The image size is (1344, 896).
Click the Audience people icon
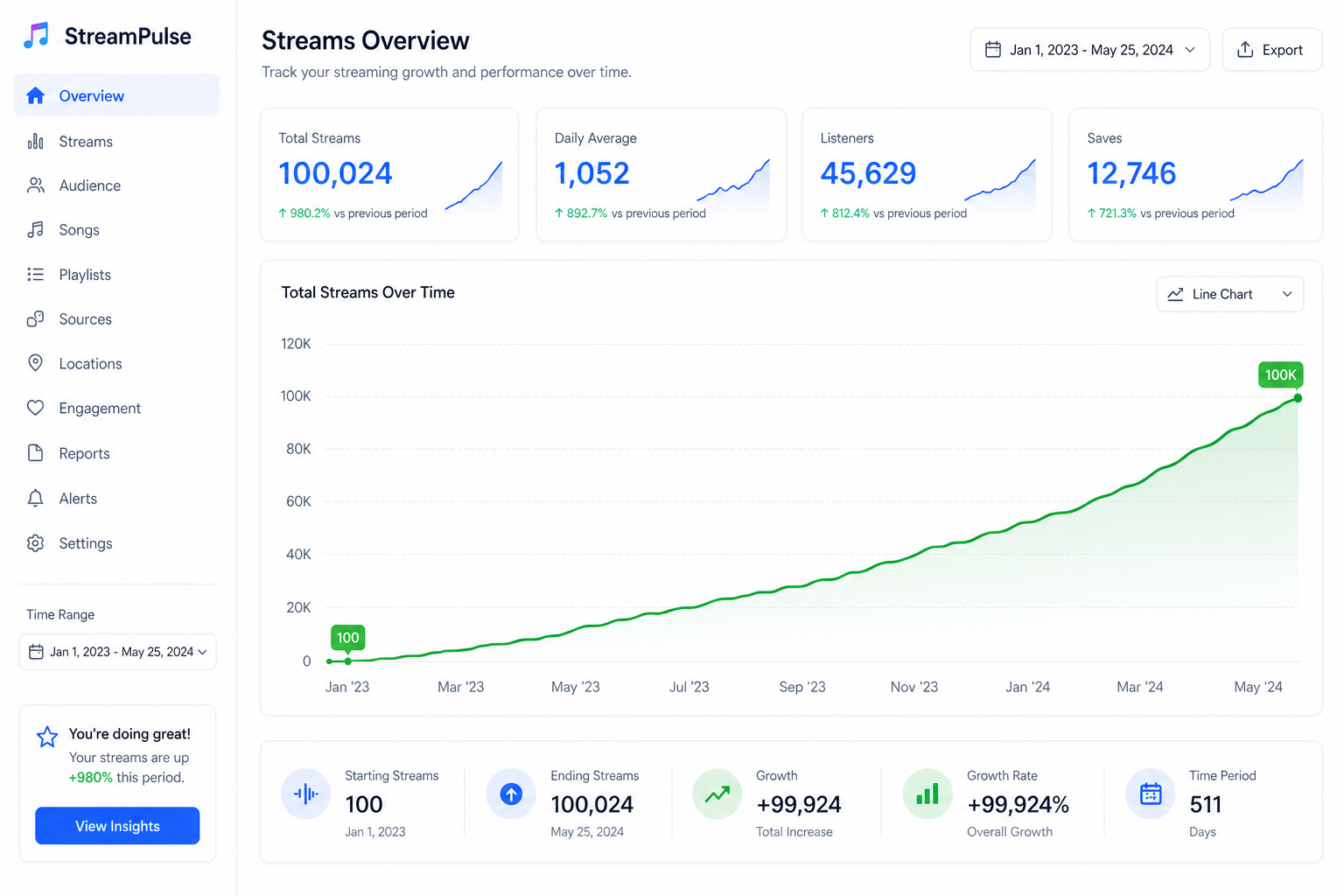[x=35, y=185]
